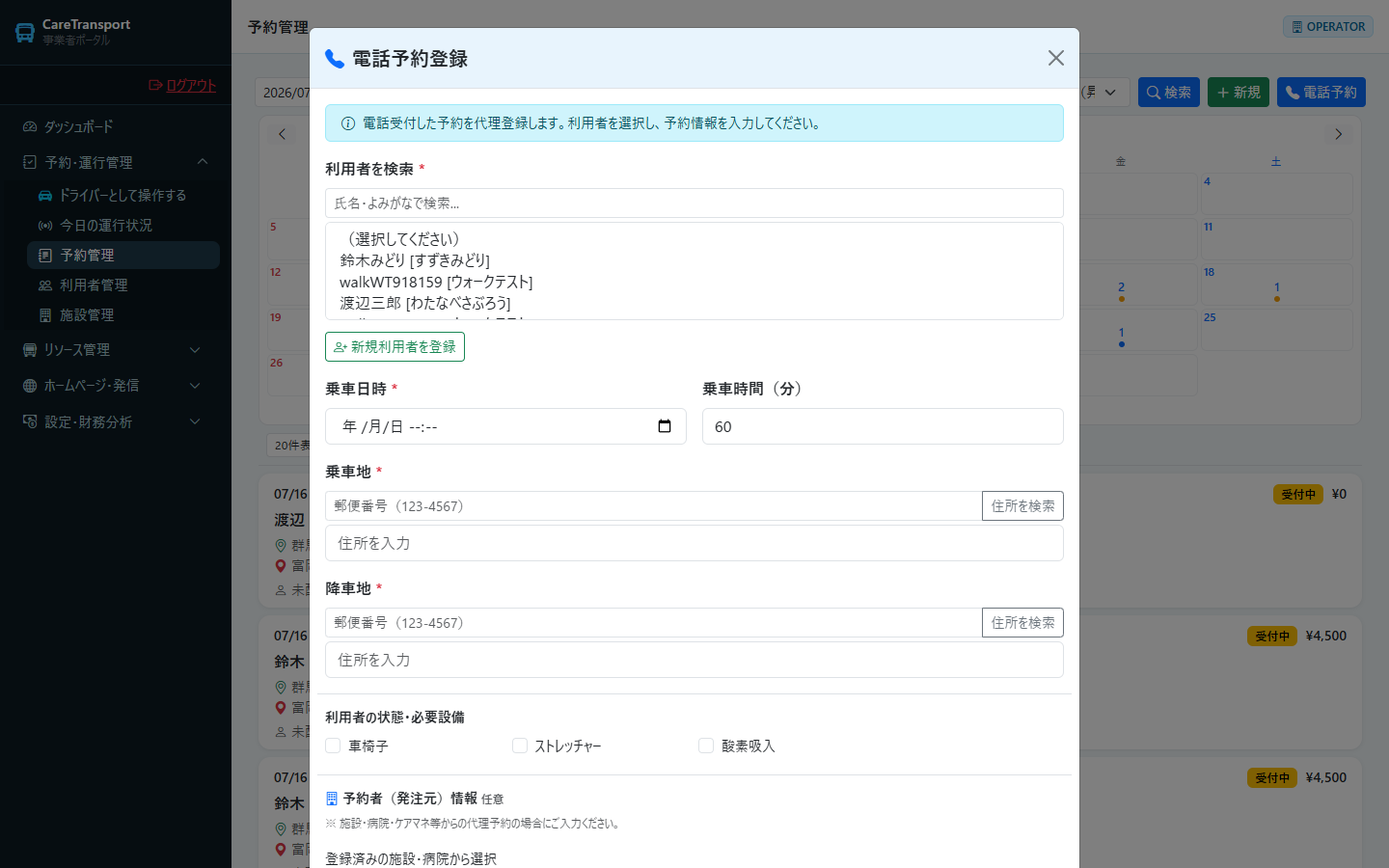
Task: Click 住所を検索 for 降車地
Action: pos(1022,623)
